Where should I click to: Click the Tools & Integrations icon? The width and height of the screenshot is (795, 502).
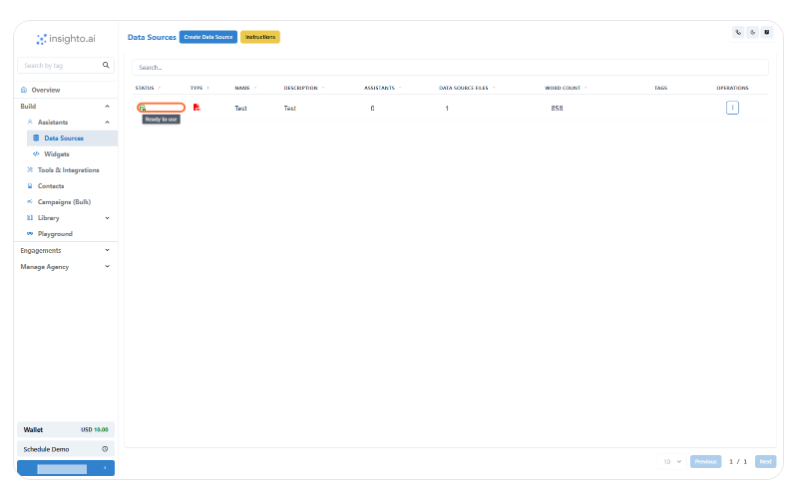coord(30,170)
